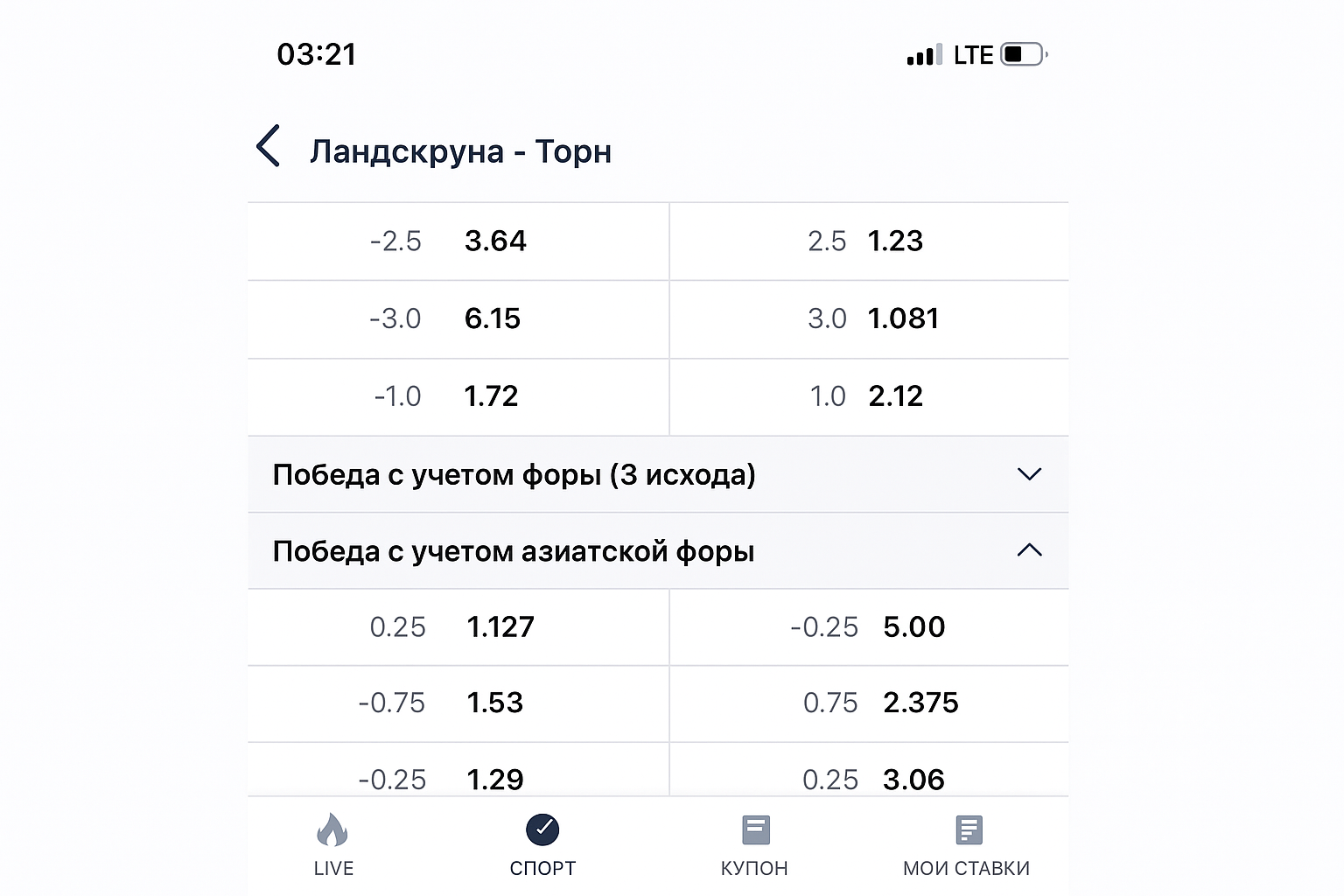Collapse the Asian handicap section chevron
The height and width of the screenshot is (896, 1344).
(x=1029, y=550)
